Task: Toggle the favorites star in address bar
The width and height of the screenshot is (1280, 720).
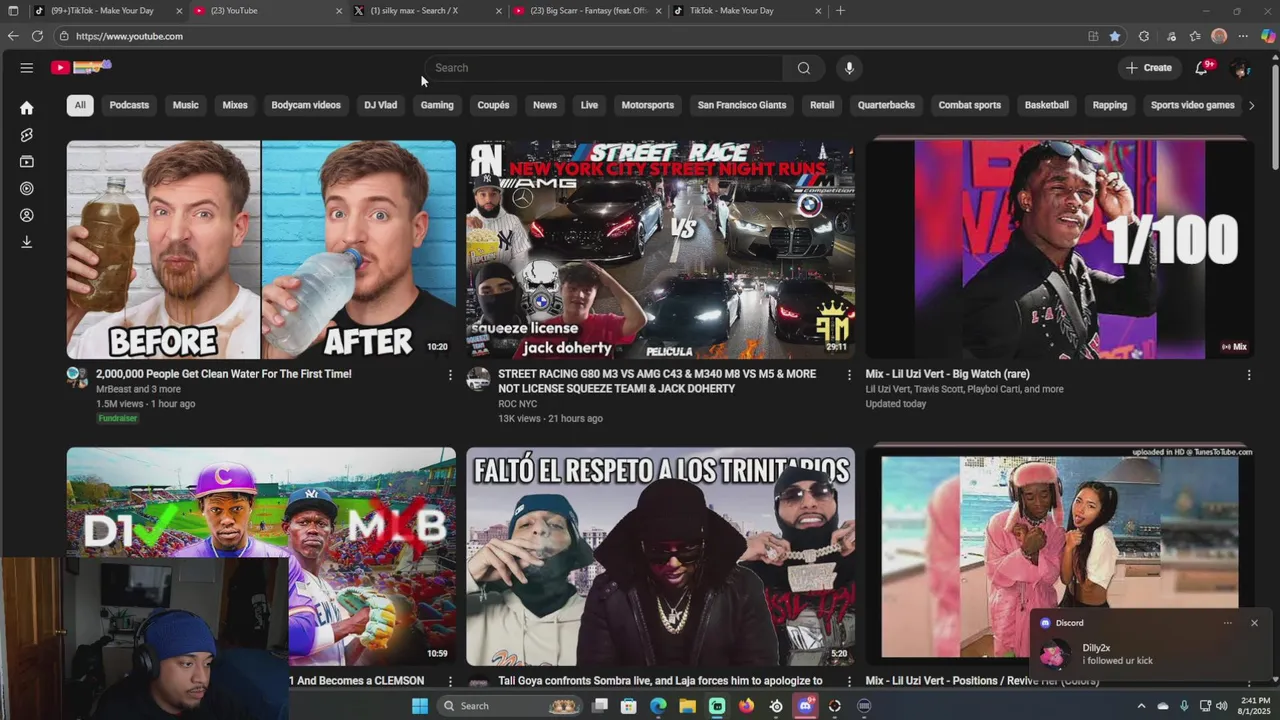Action: point(1114,36)
